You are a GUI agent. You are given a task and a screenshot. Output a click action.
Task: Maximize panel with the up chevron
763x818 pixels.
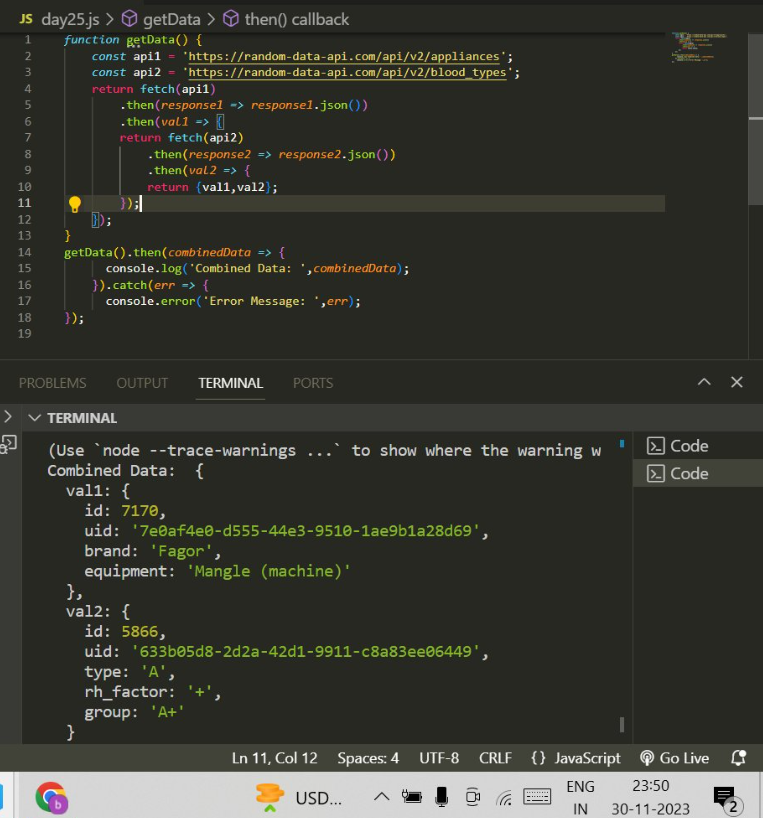[x=704, y=382]
